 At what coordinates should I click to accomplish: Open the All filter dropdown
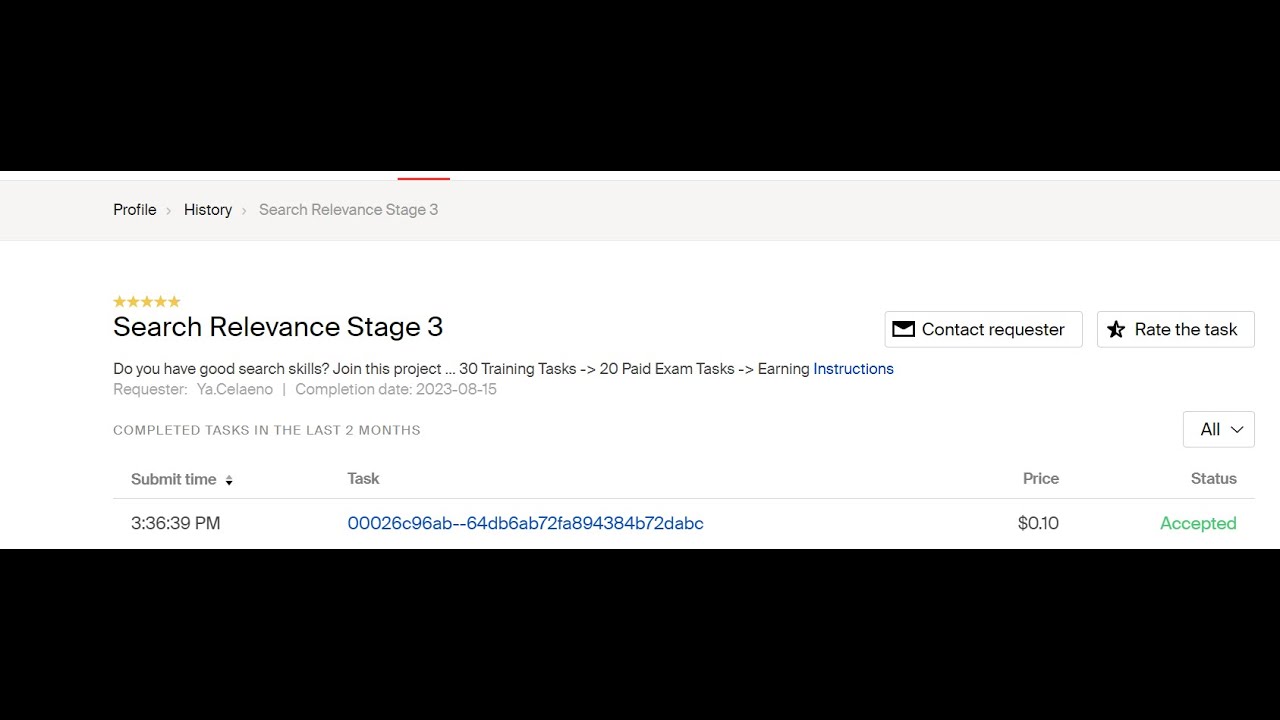pyautogui.click(x=1218, y=429)
